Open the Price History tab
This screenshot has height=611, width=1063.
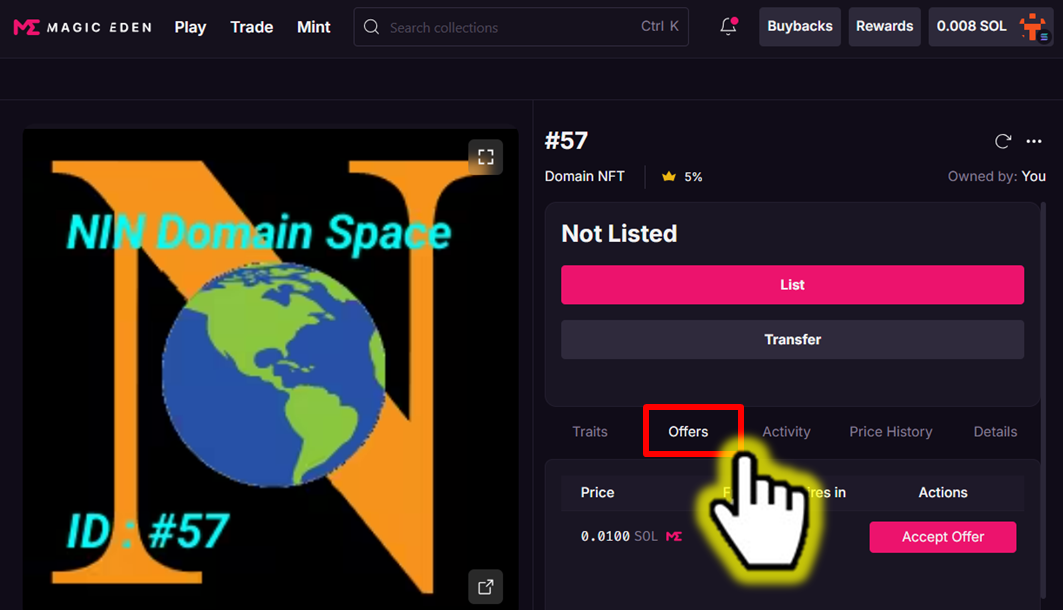[891, 432]
